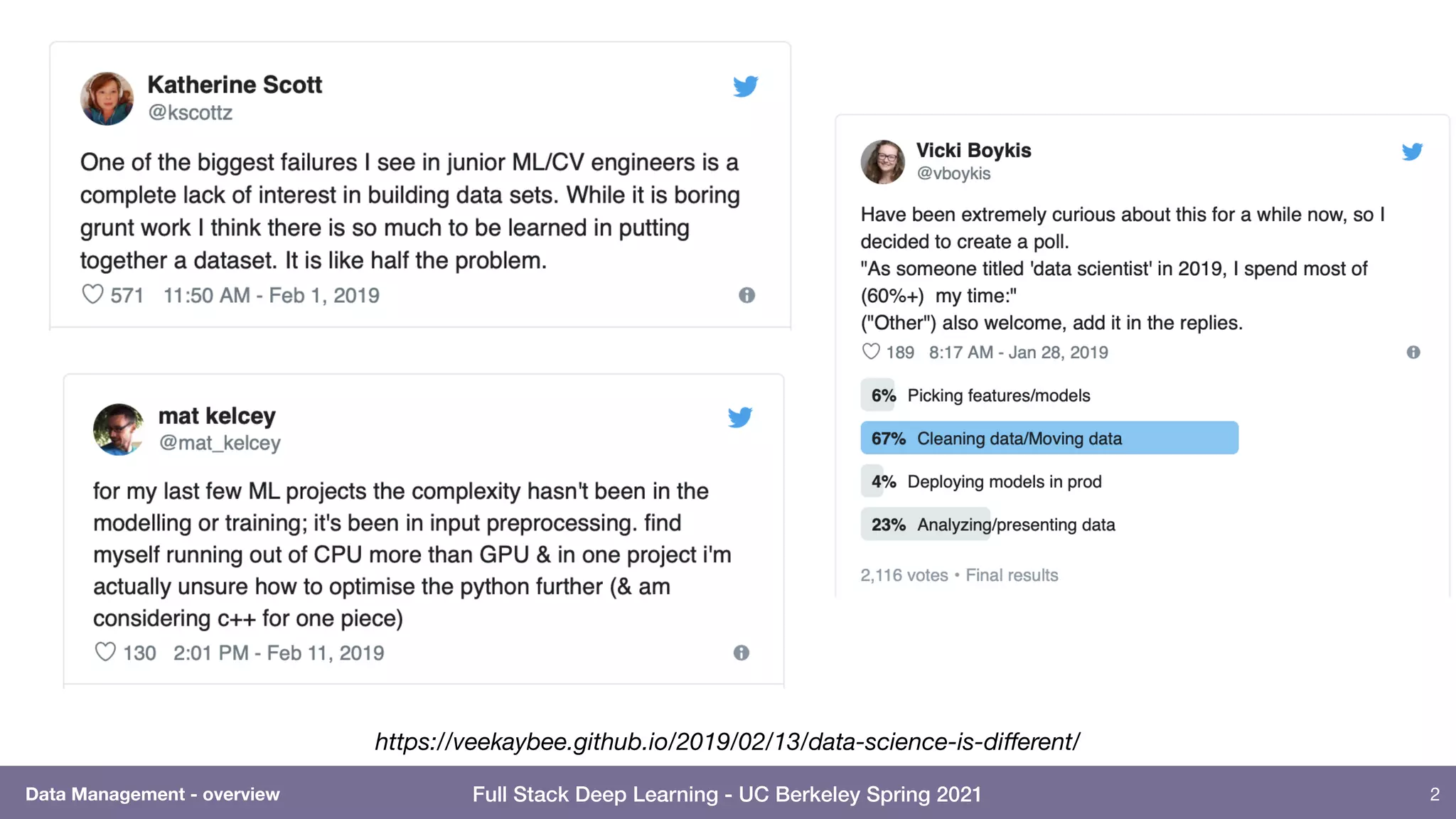Like mat kelcey's tweet with the heart icon
The image size is (1456, 819).
[105, 652]
